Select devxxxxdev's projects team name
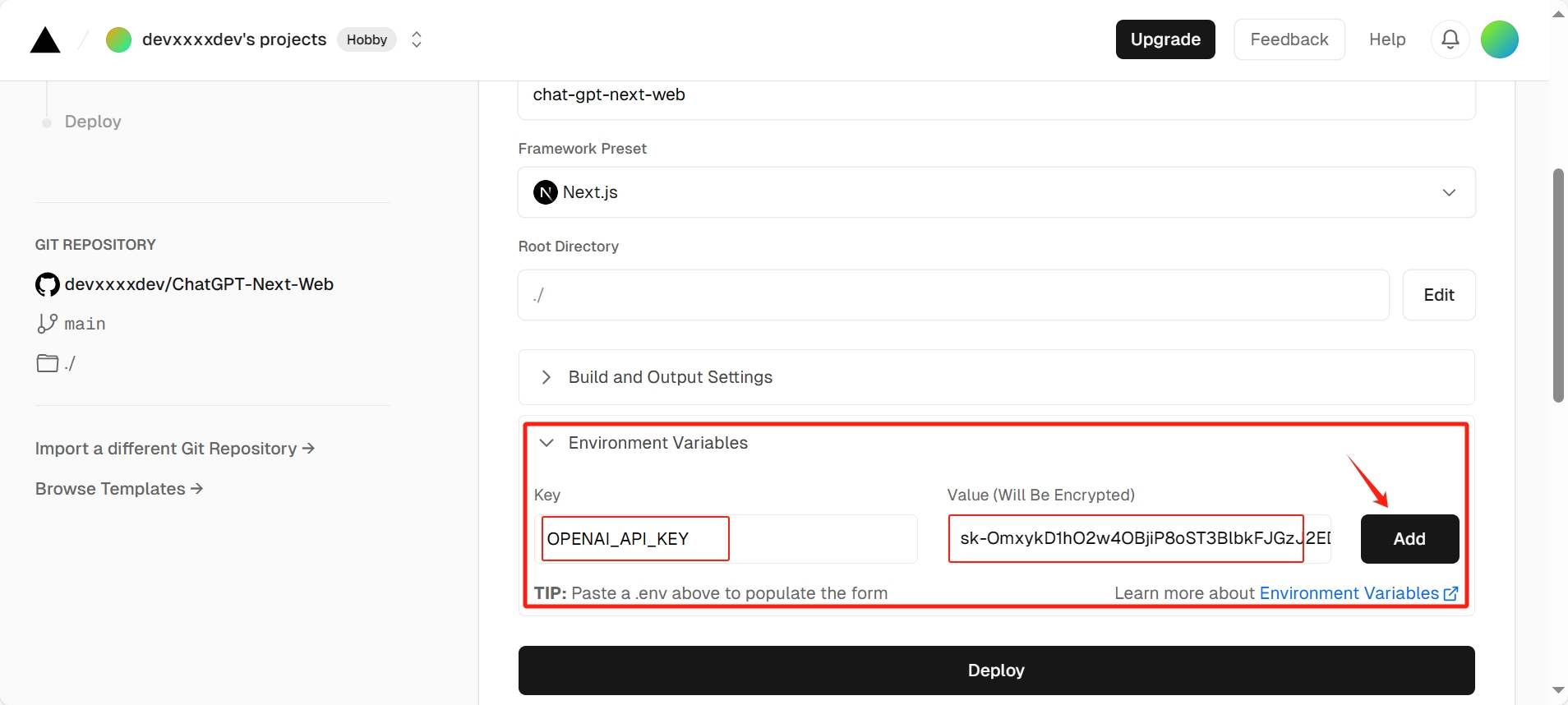This screenshot has width=1568, height=705. (234, 39)
